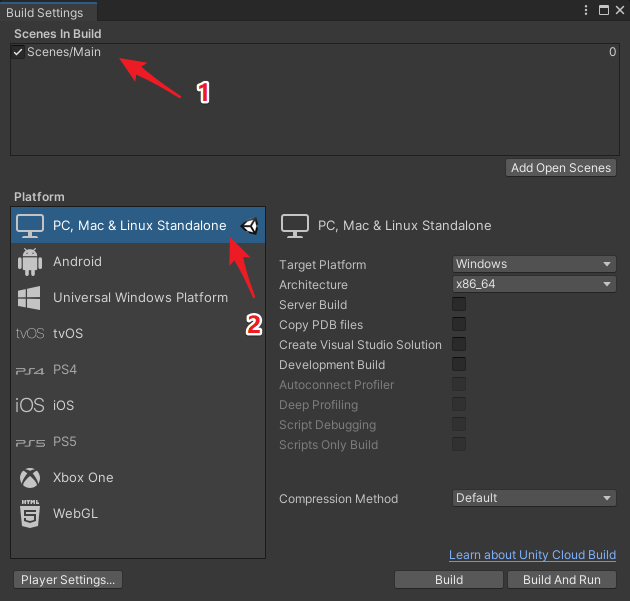Click the Windows logo icon for Universal Windows Platform
630x601 pixels.
(29, 298)
